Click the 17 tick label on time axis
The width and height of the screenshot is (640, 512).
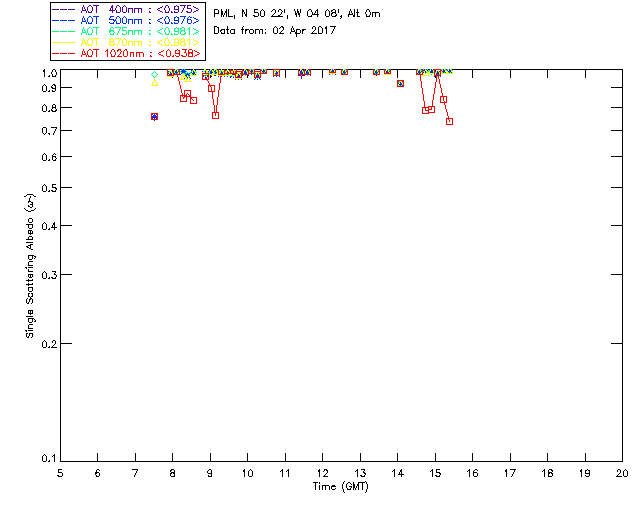point(510,473)
